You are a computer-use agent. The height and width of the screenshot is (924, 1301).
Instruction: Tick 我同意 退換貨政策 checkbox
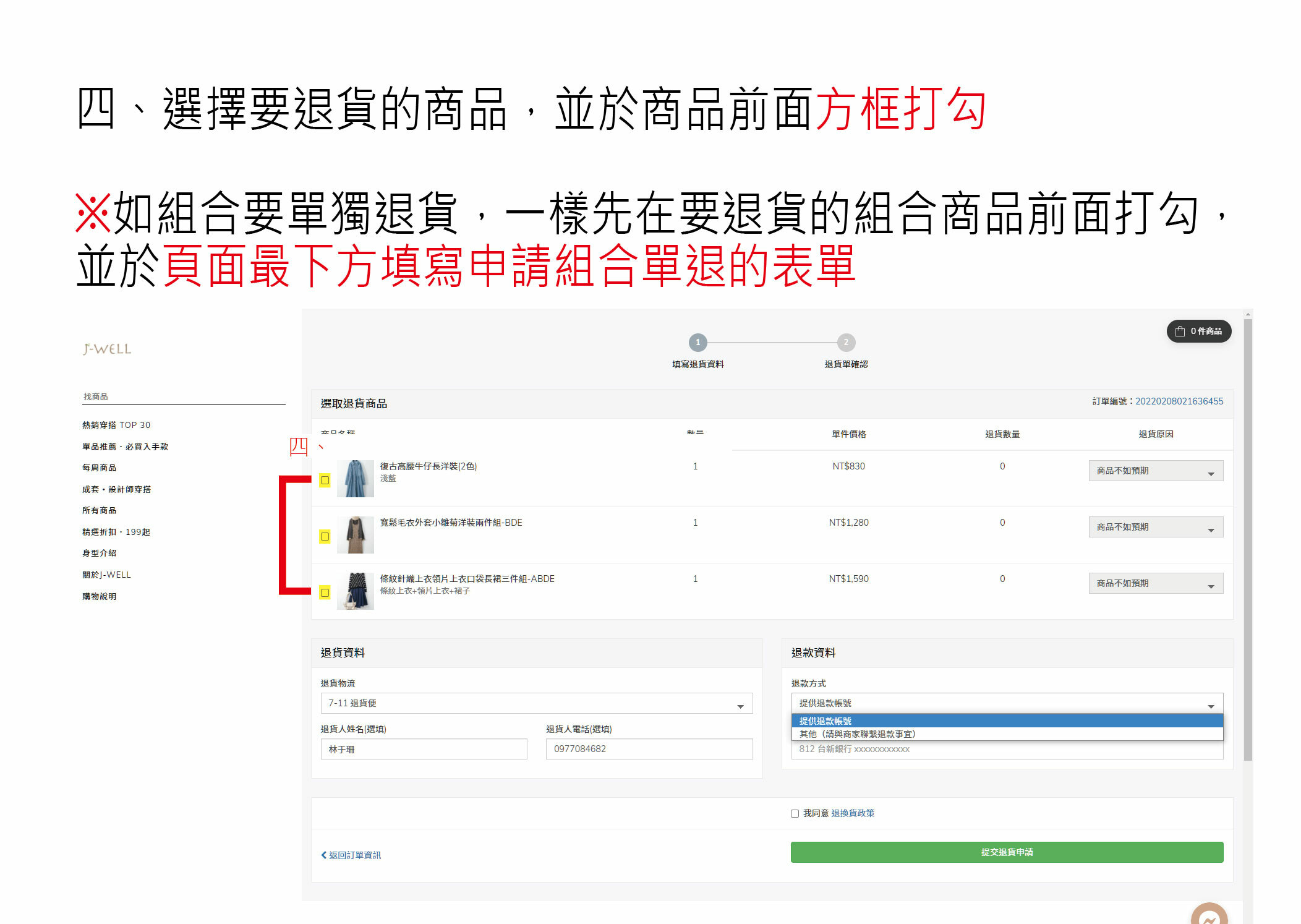(795, 813)
